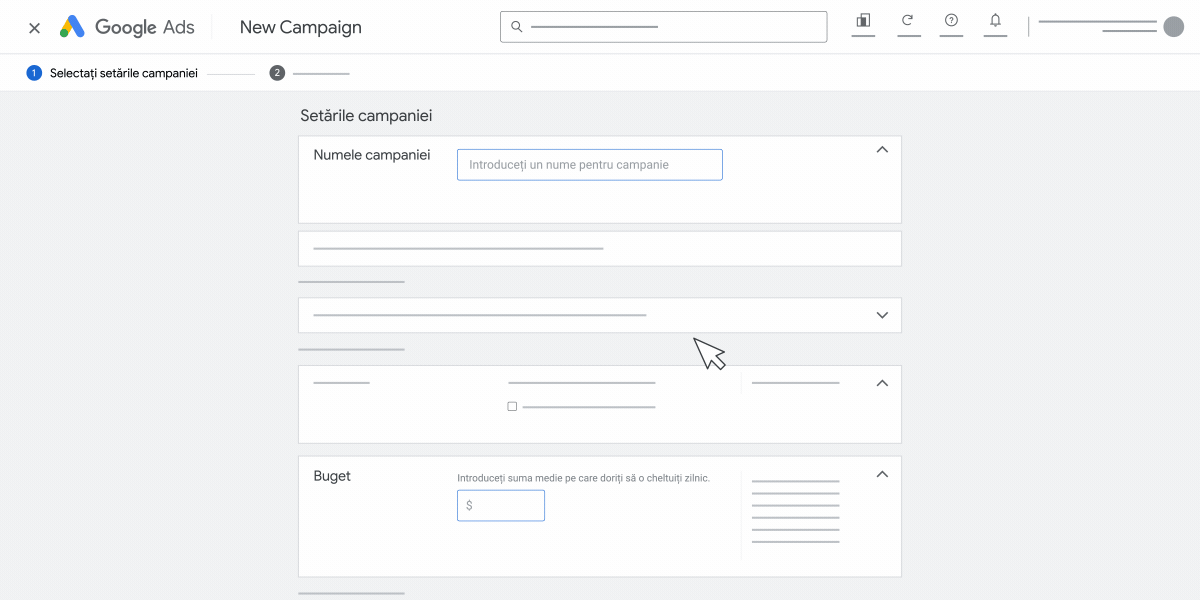Collapse the Numele campaniei section

pyautogui.click(x=882, y=150)
